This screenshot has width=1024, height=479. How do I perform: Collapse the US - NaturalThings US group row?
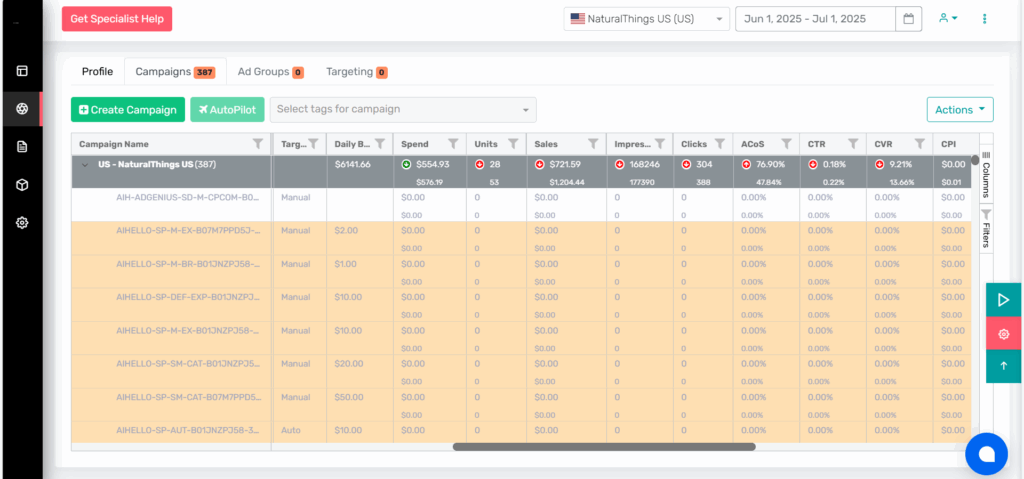84,165
